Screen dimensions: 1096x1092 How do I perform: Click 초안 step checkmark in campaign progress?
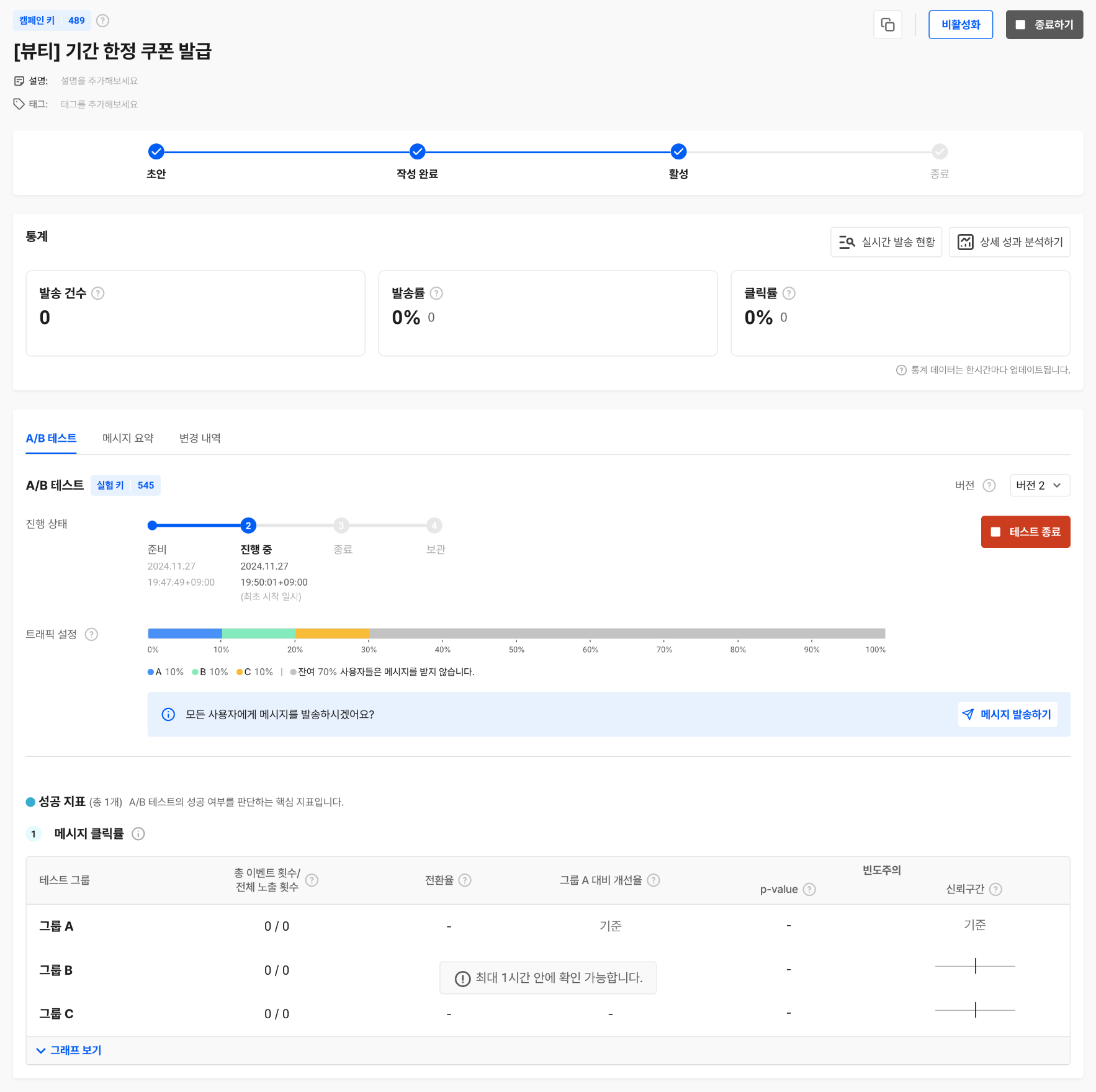pyautogui.click(x=156, y=152)
